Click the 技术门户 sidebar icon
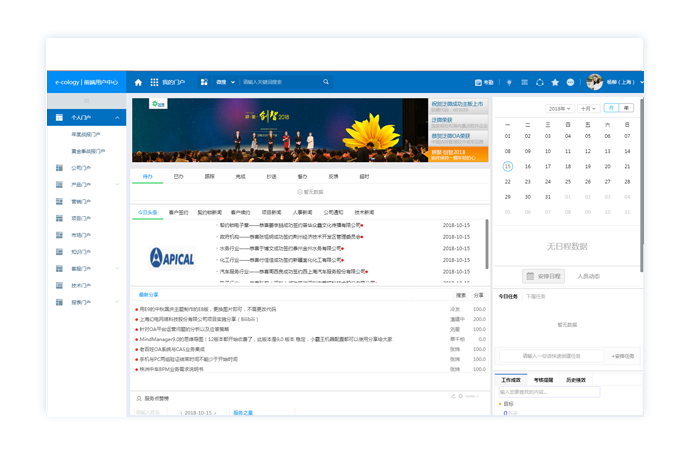 pos(59,285)
